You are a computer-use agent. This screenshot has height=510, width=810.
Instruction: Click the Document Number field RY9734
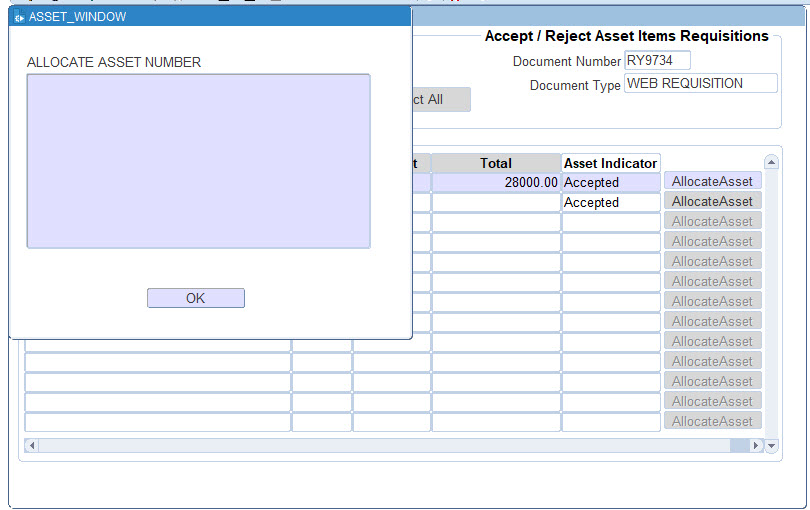tap(657, 60)
